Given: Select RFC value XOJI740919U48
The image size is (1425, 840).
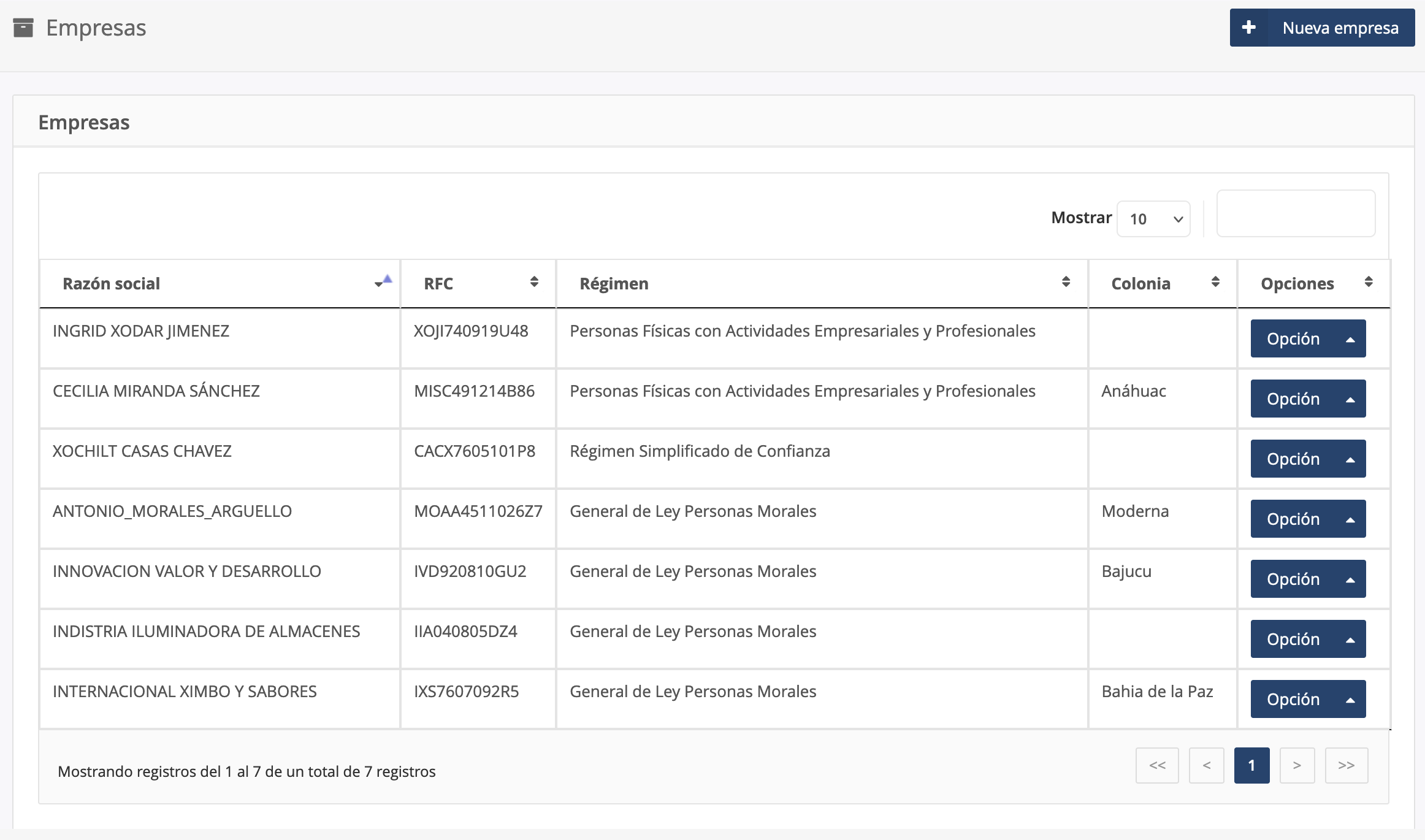Looking at the screenshot, I should click(471, 331).
